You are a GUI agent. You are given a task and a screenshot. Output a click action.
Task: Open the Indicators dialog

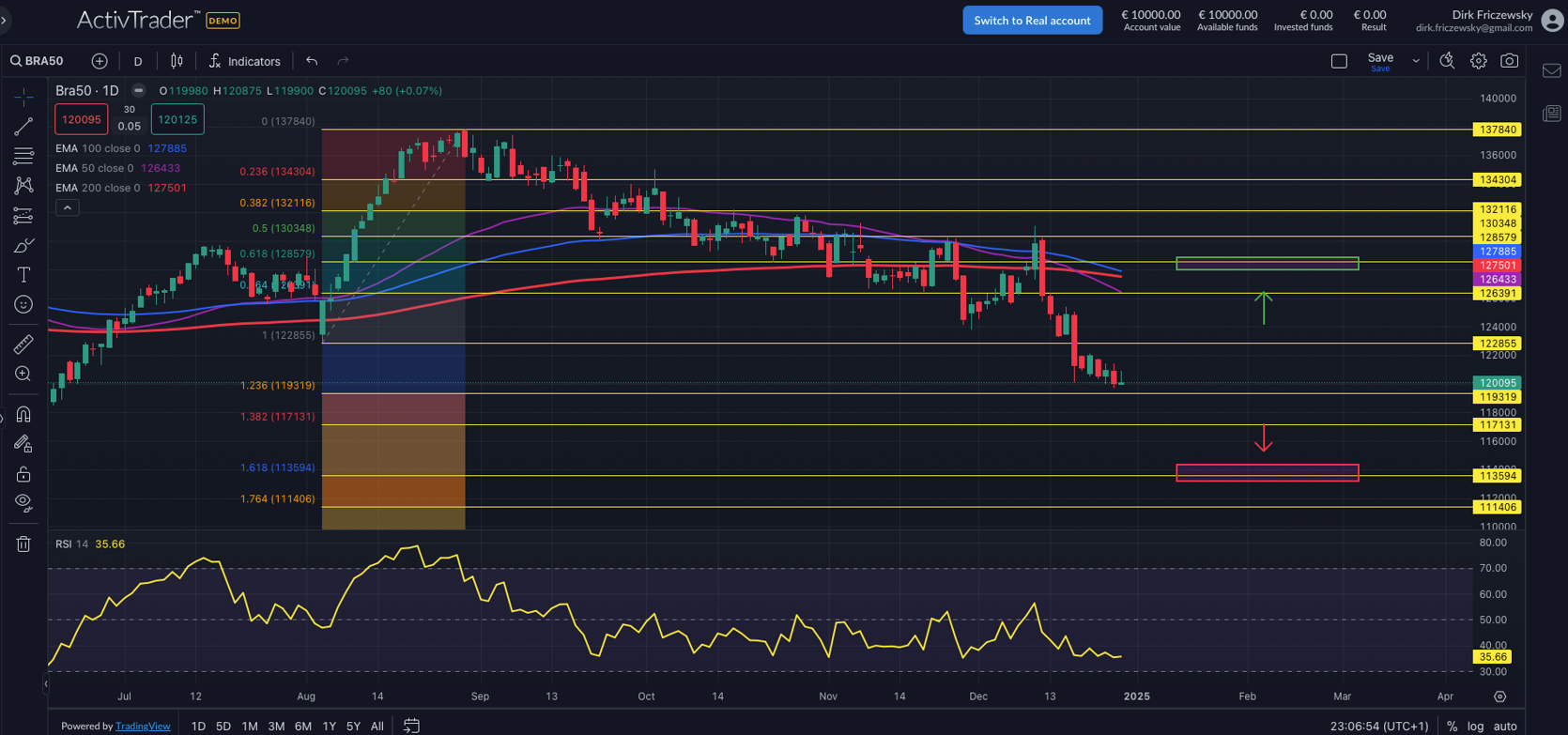(244, 61)
